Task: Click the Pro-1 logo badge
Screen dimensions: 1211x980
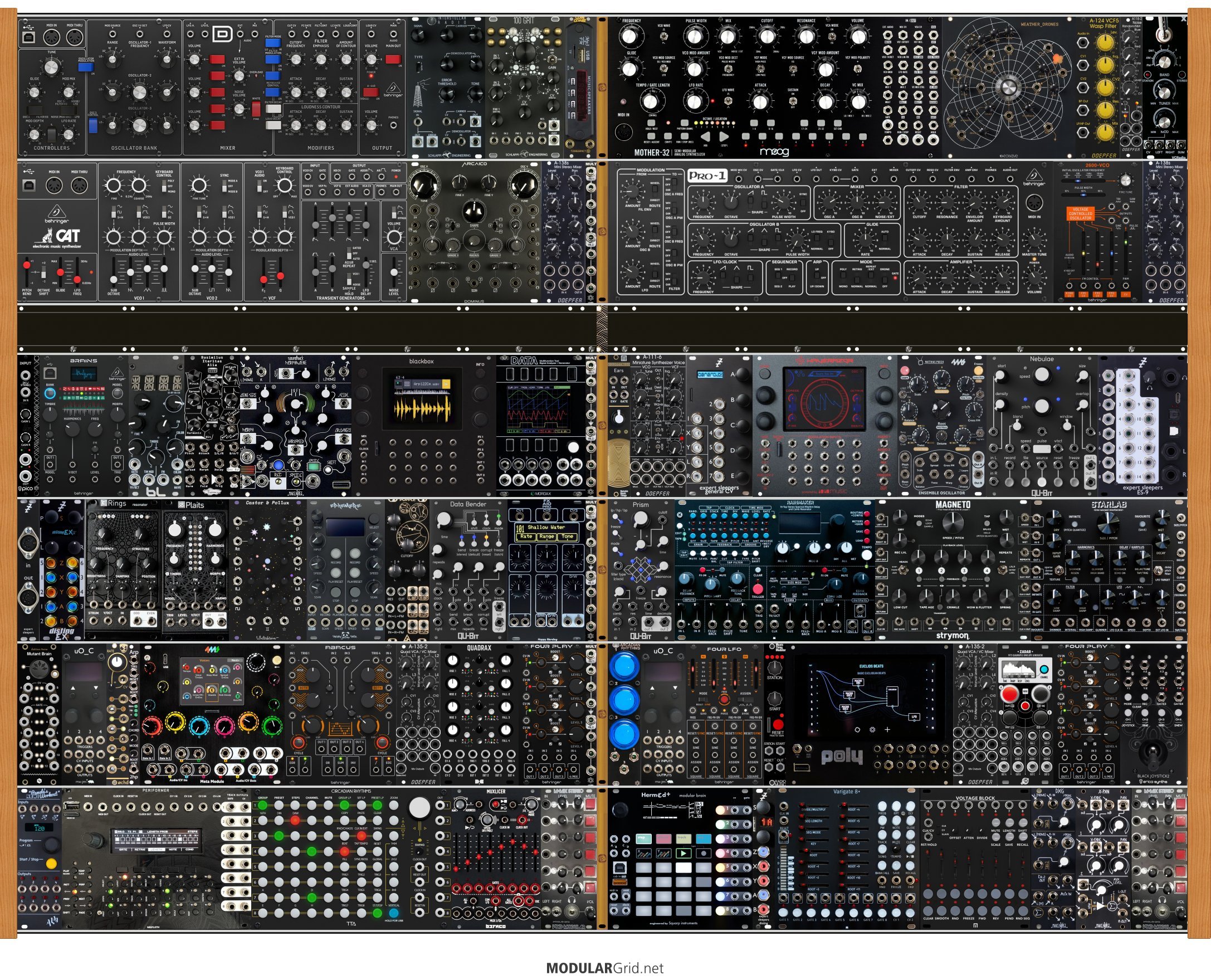Action: [x=707, y=175]
